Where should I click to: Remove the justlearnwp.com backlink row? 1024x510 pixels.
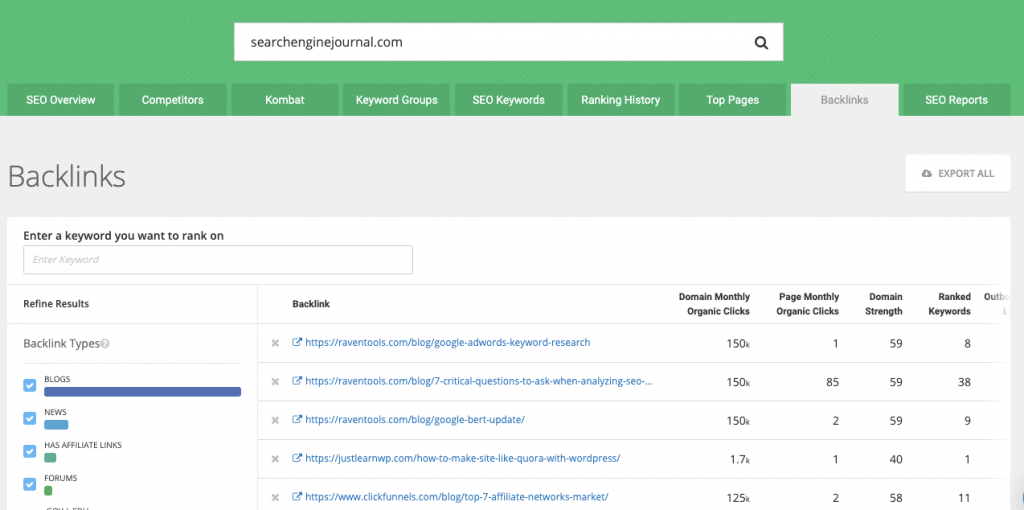click(x=276, y=459)
